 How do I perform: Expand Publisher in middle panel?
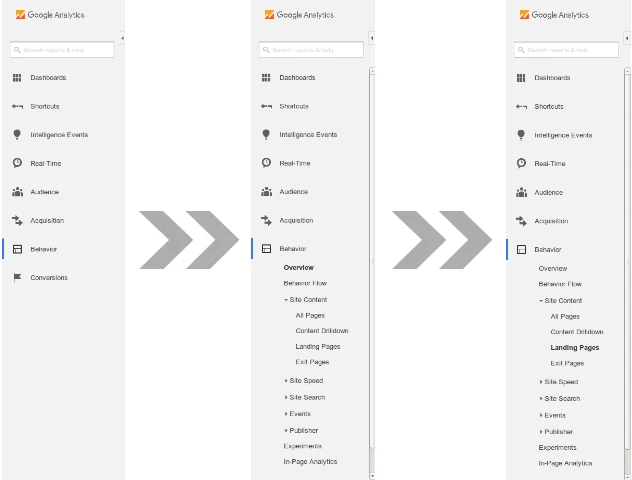(x=286, y=430)
